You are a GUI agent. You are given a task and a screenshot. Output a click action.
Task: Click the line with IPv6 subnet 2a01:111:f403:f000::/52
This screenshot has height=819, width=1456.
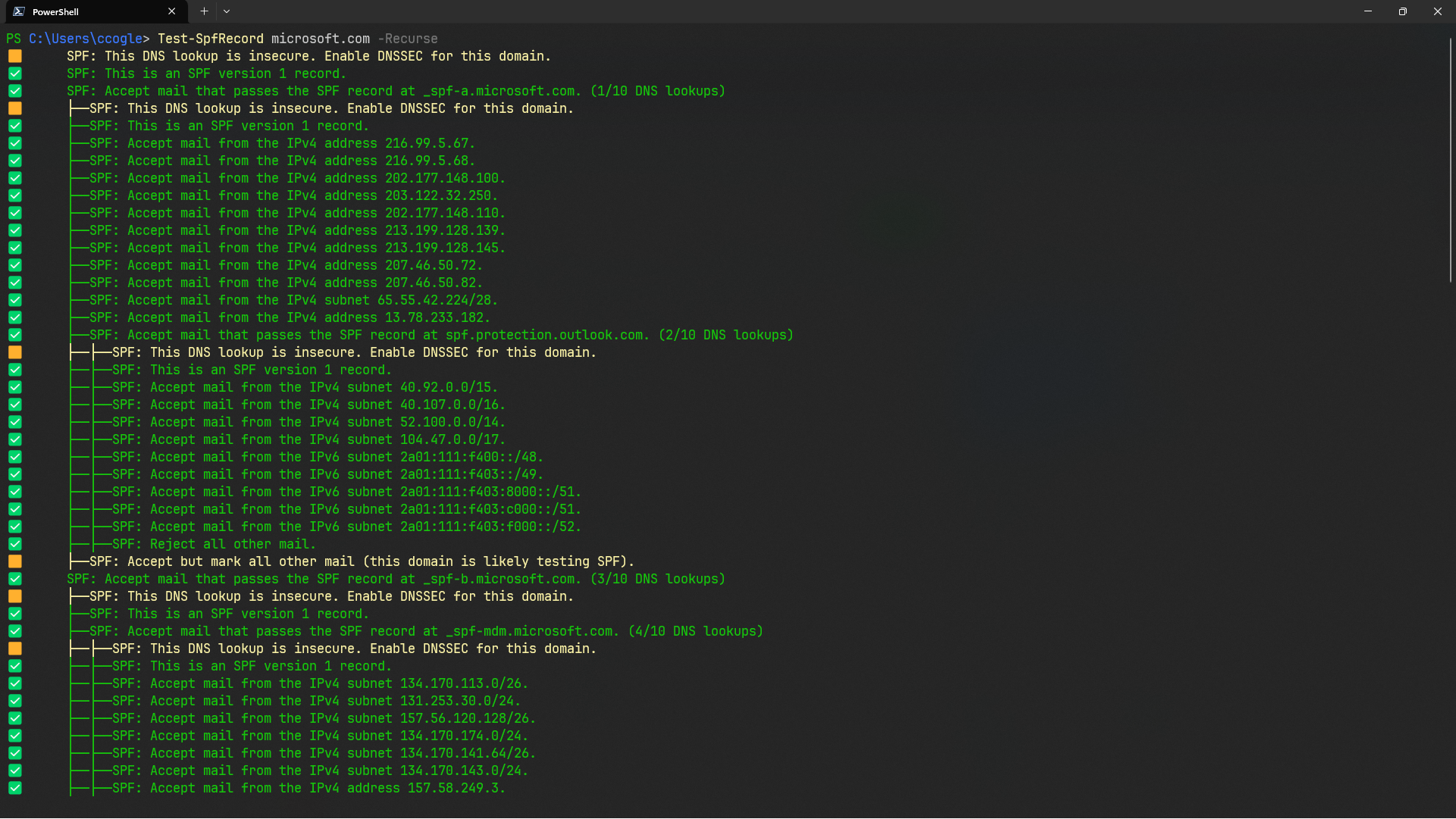(x=346, y=527)
